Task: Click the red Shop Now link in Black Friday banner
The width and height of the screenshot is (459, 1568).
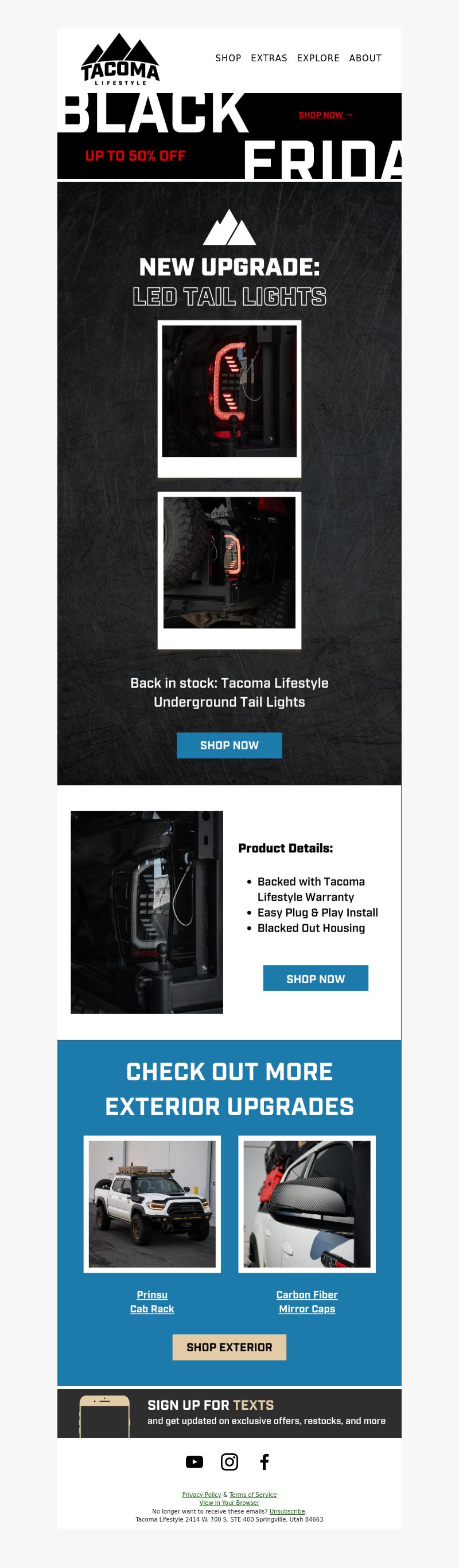Action: click(x=325, y=115)
